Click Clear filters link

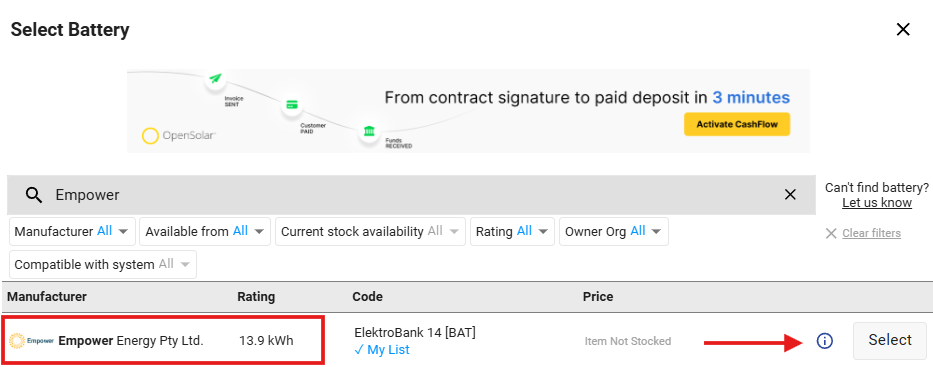click(871, 233)
